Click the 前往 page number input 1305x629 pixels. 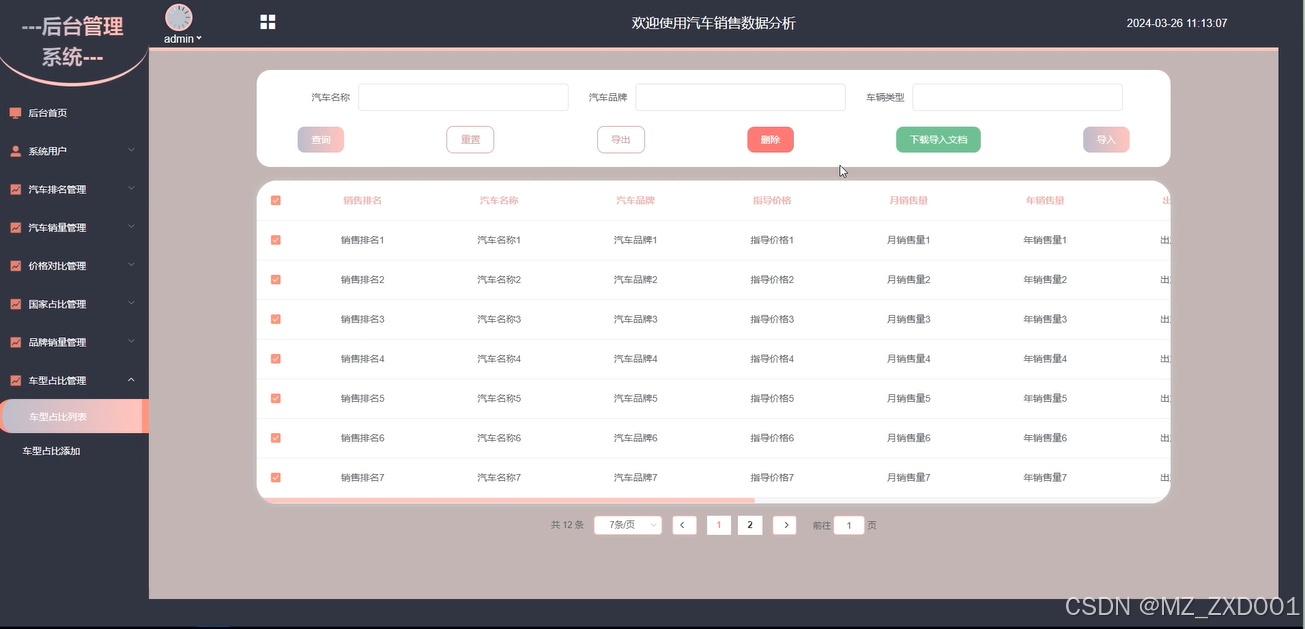(848, 525)
